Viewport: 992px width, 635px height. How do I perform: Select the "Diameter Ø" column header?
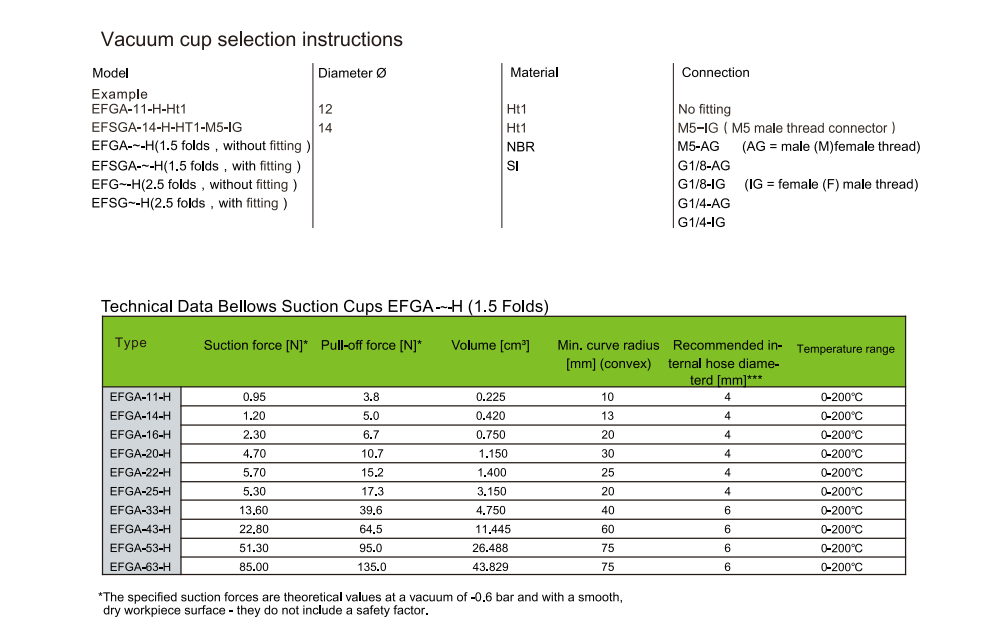[x=352, y=73]
